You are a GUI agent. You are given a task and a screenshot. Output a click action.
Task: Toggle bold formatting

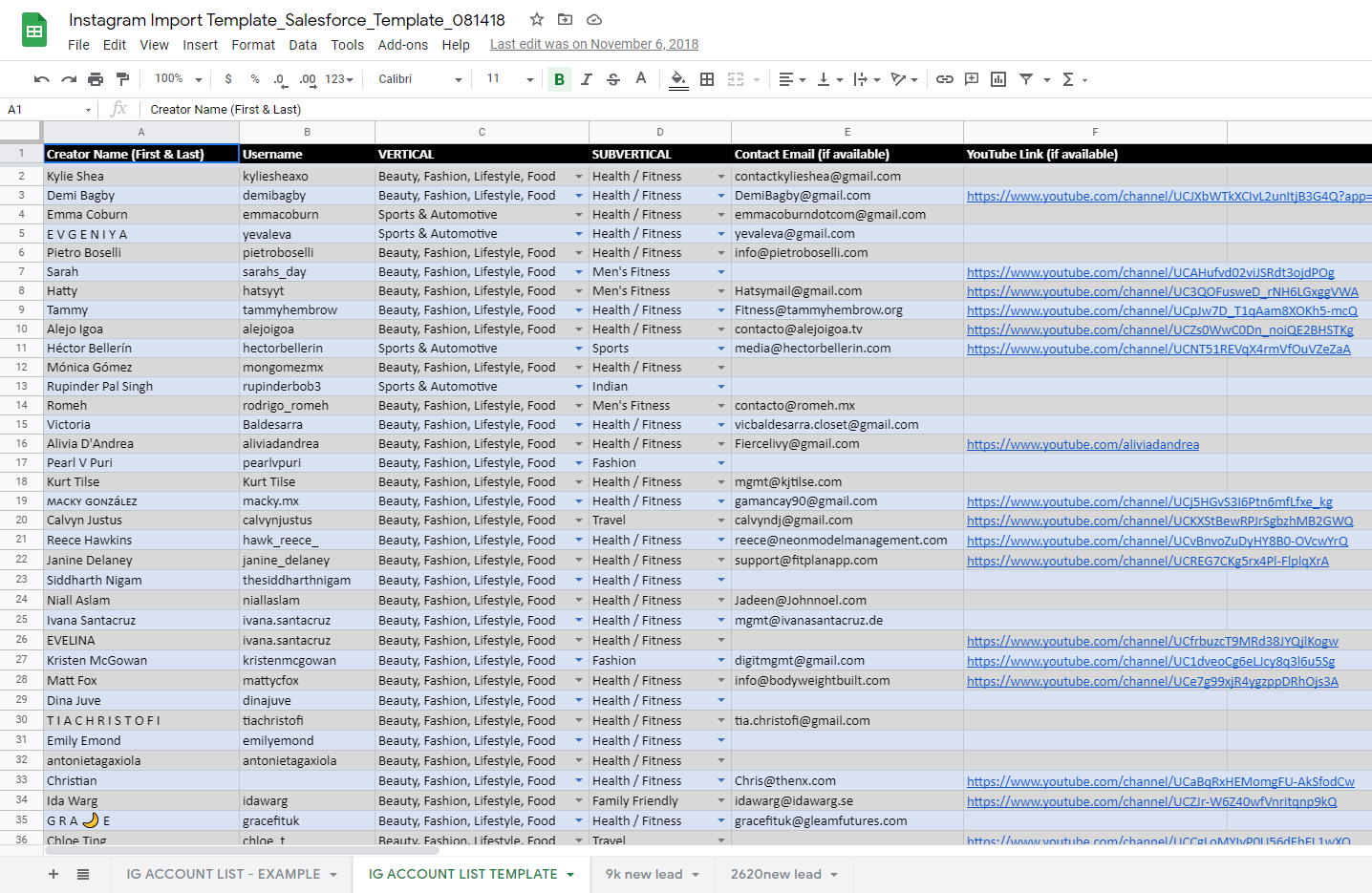[560, 79]
